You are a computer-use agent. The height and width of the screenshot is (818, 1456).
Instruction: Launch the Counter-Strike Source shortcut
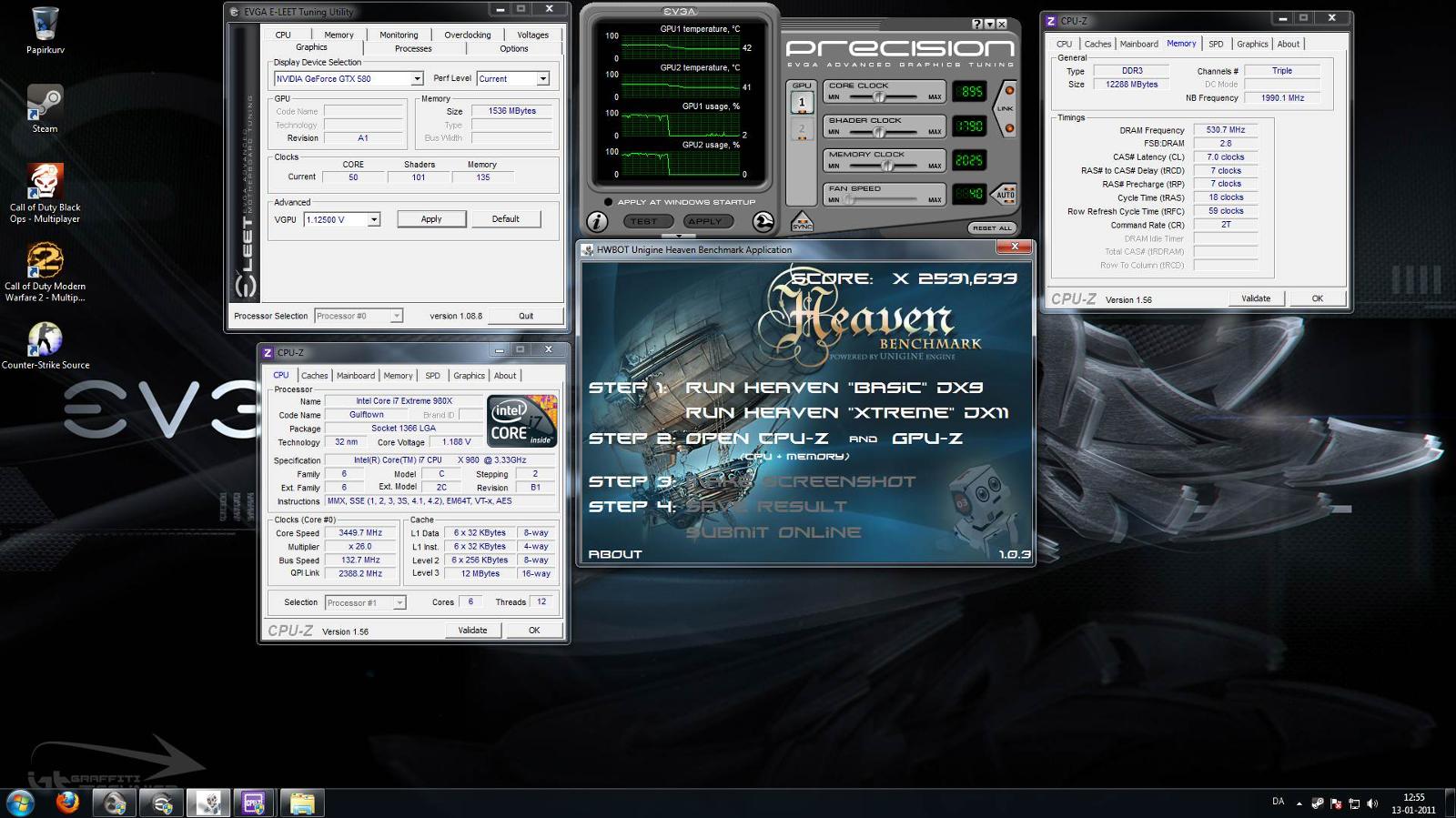45,344
